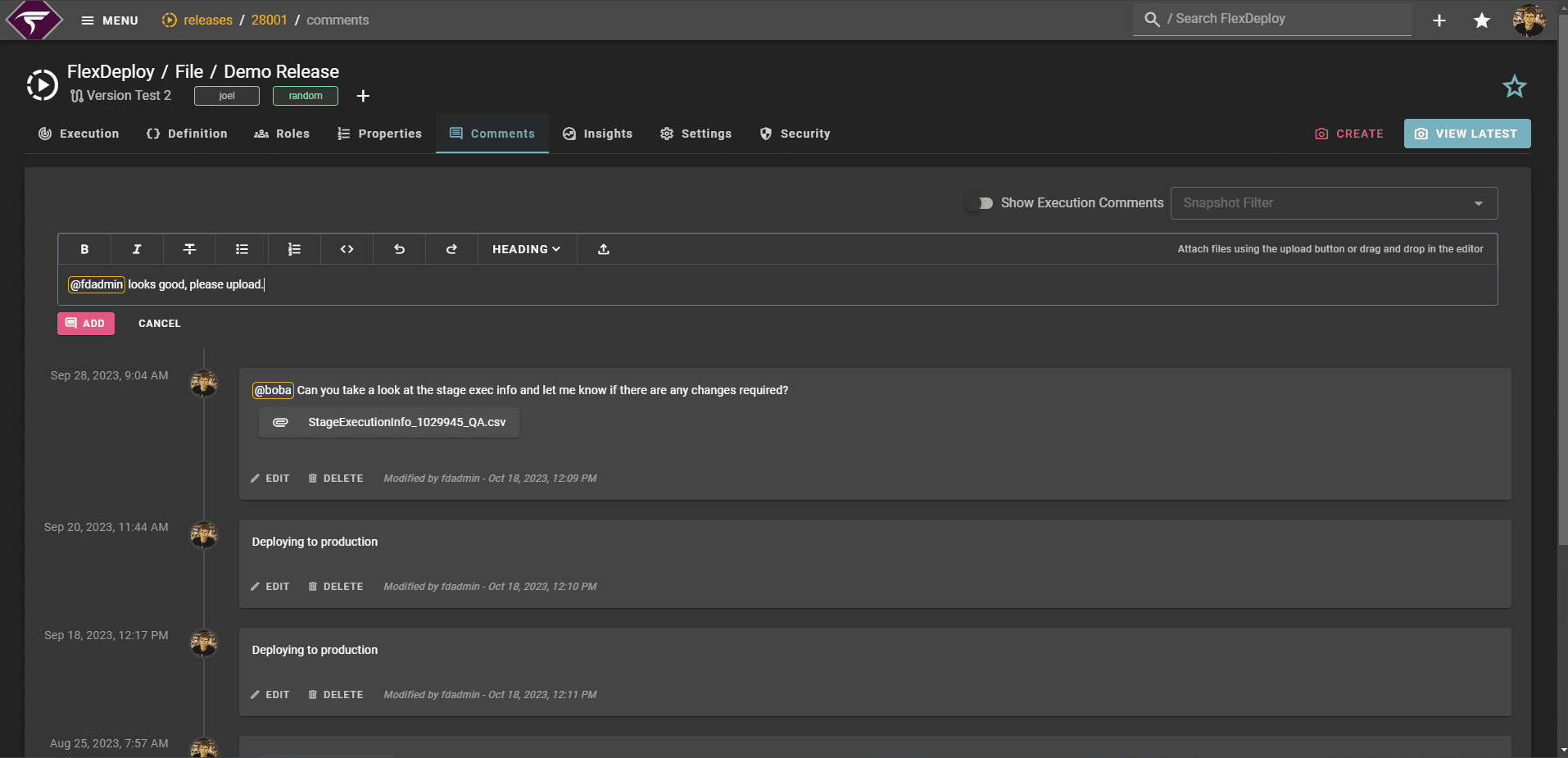
Task: Toggle the top-bar favorites star
Action: click(1482, 20)
